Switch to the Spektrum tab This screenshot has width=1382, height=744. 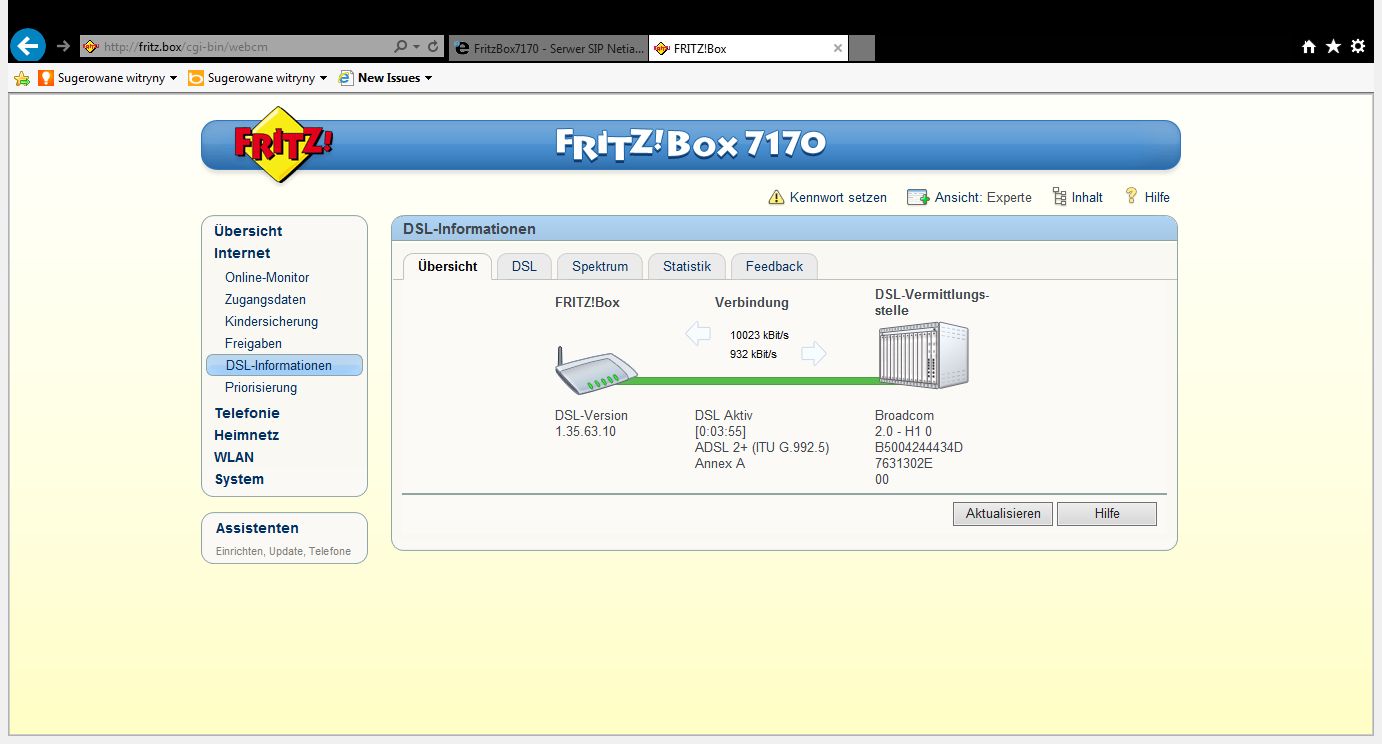[600, 266]
